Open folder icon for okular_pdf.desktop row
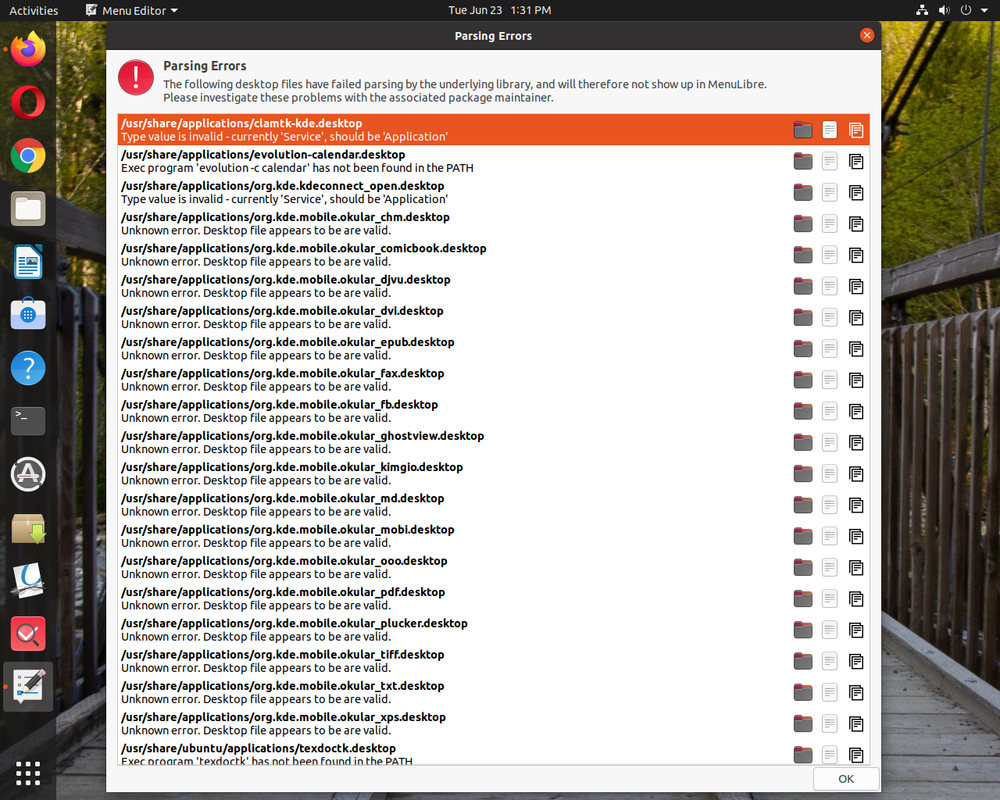 [803, 599]
